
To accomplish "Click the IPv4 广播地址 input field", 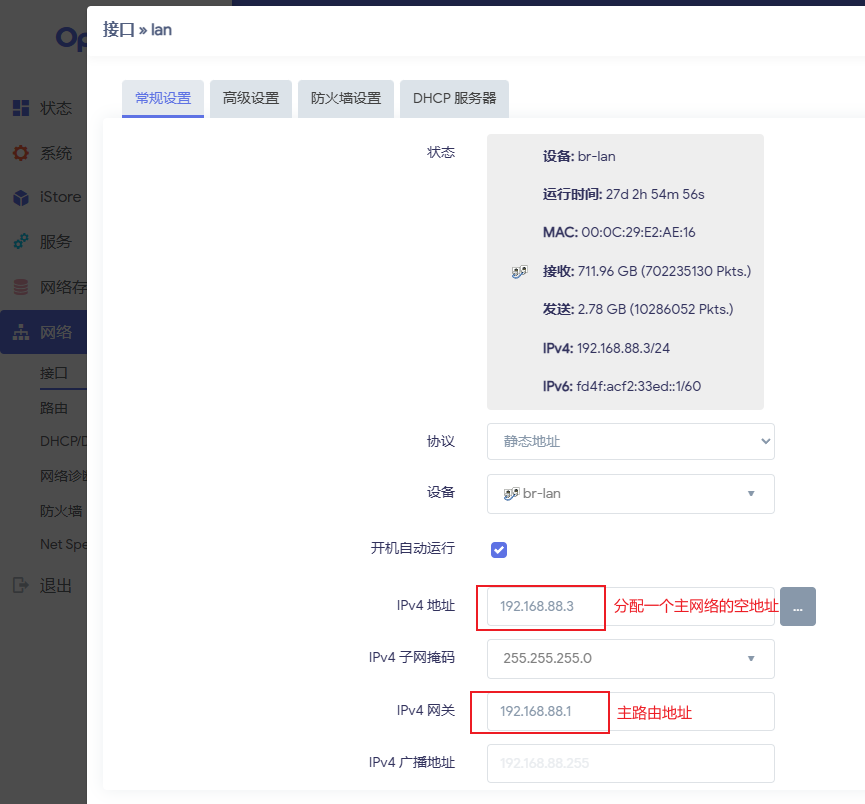I will tap(630, 763).
